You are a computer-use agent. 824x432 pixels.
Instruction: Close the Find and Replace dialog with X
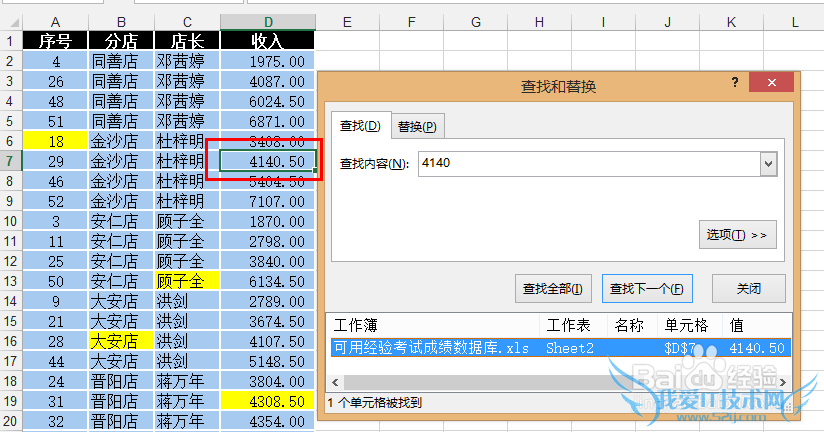point(770,85)
